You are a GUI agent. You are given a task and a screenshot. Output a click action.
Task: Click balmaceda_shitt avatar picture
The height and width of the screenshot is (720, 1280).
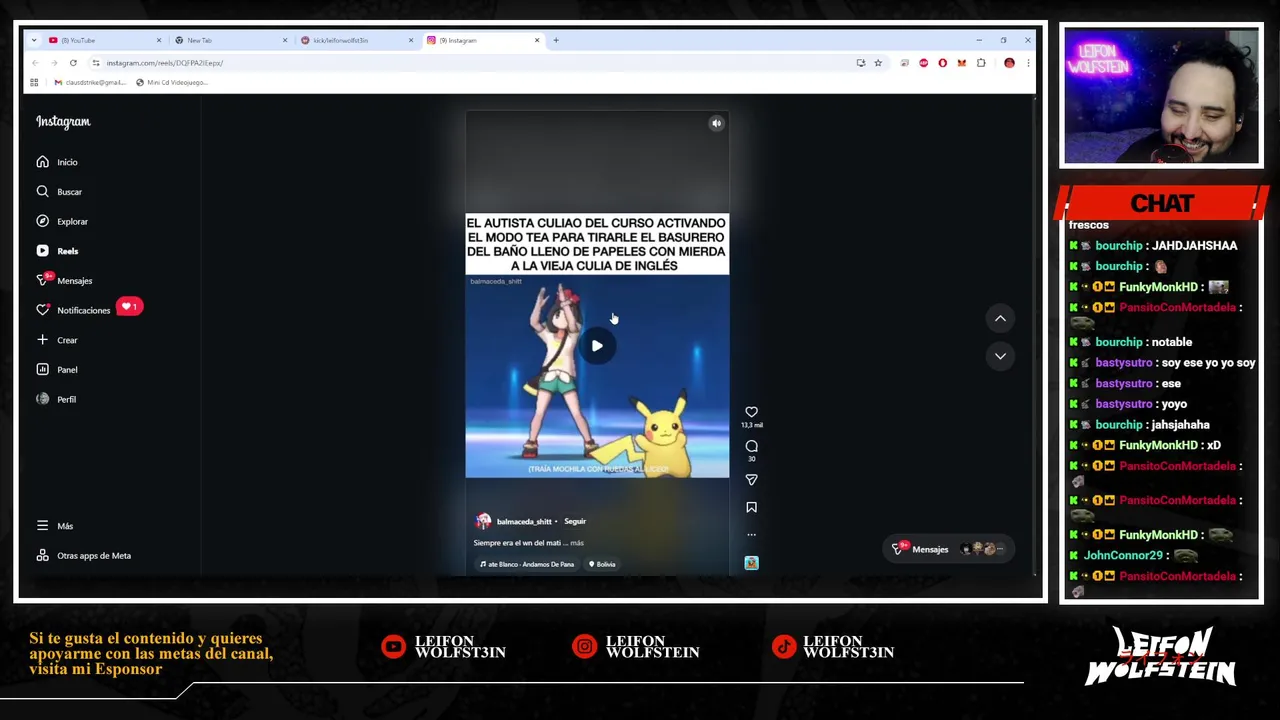[483, 521]
